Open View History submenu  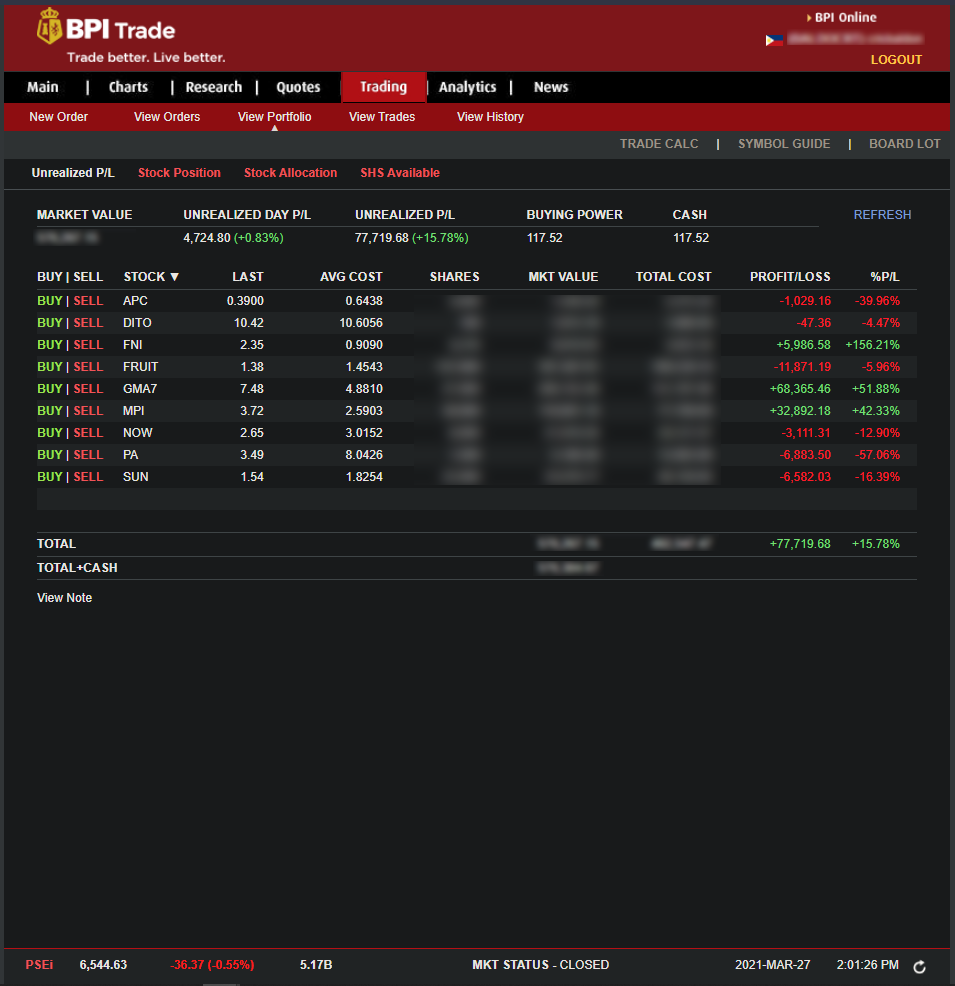(x=490, y=117)
